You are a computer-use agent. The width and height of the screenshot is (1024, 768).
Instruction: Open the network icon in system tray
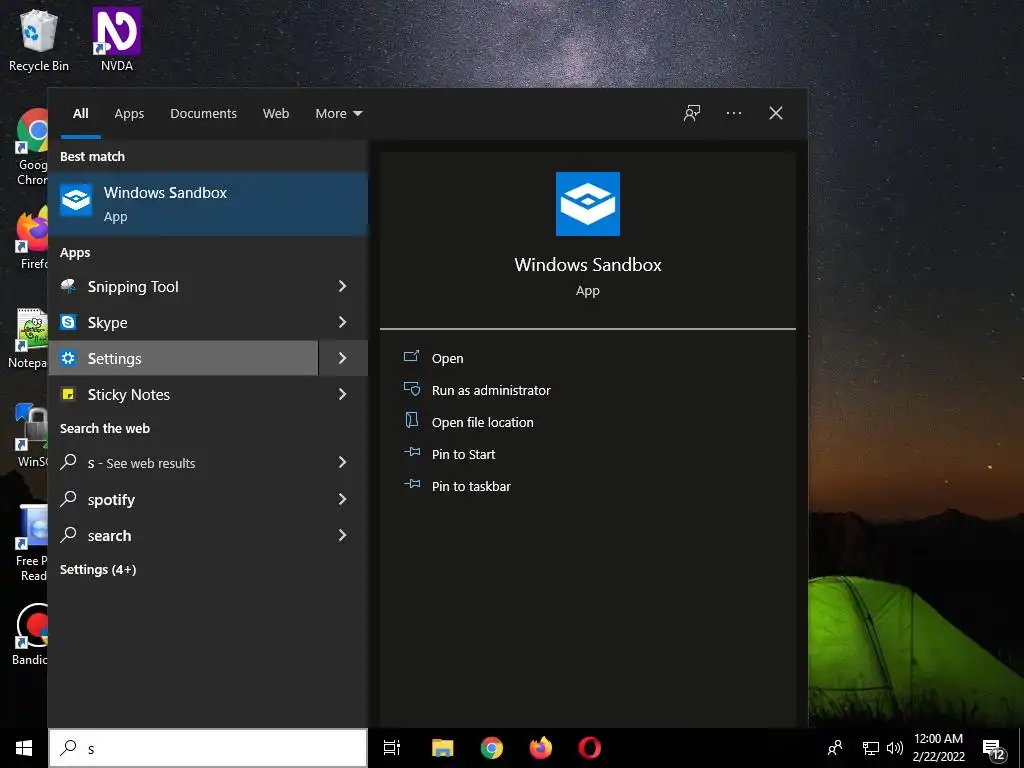pos(871,748)
